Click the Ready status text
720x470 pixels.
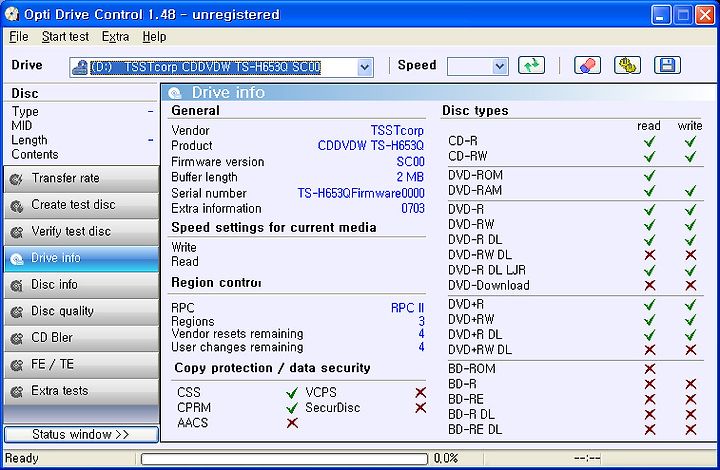[x=22, y=458]
